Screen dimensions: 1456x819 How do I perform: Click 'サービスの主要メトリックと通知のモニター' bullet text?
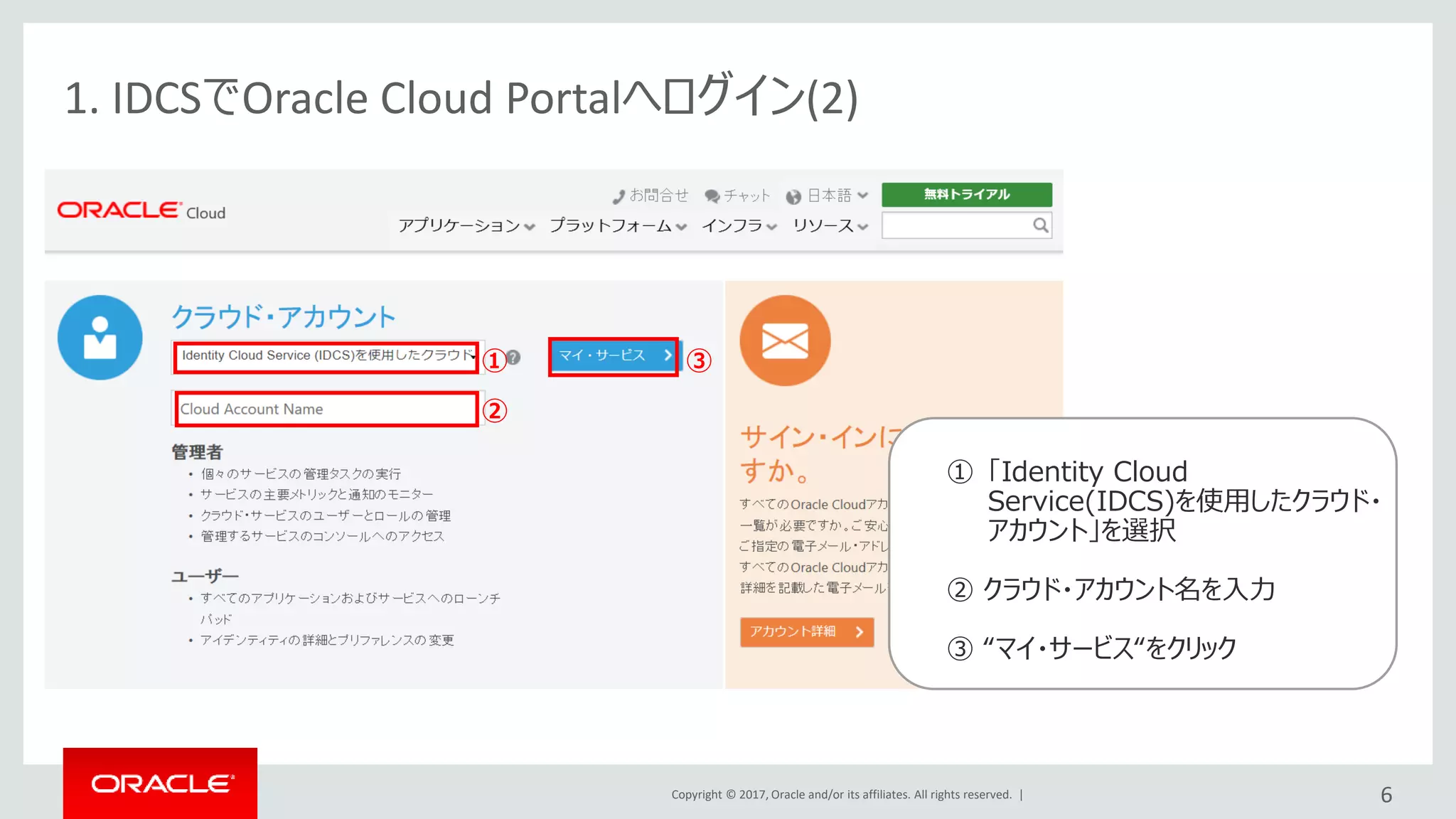(x=316, y=494)
